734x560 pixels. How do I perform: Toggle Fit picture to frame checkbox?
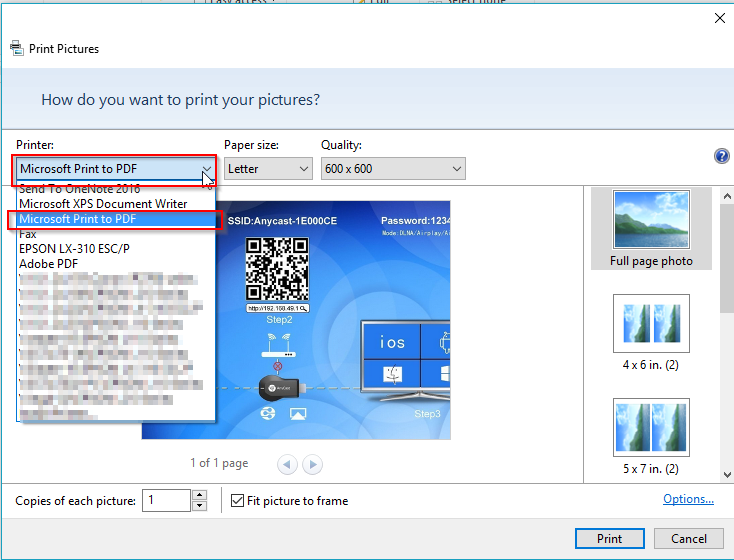pyautogui.click(x=237, y=501)
